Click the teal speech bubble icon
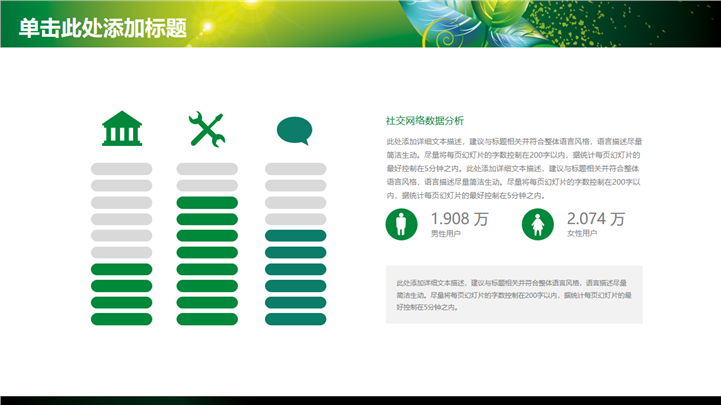721x405 pixels. coord(295,130)
